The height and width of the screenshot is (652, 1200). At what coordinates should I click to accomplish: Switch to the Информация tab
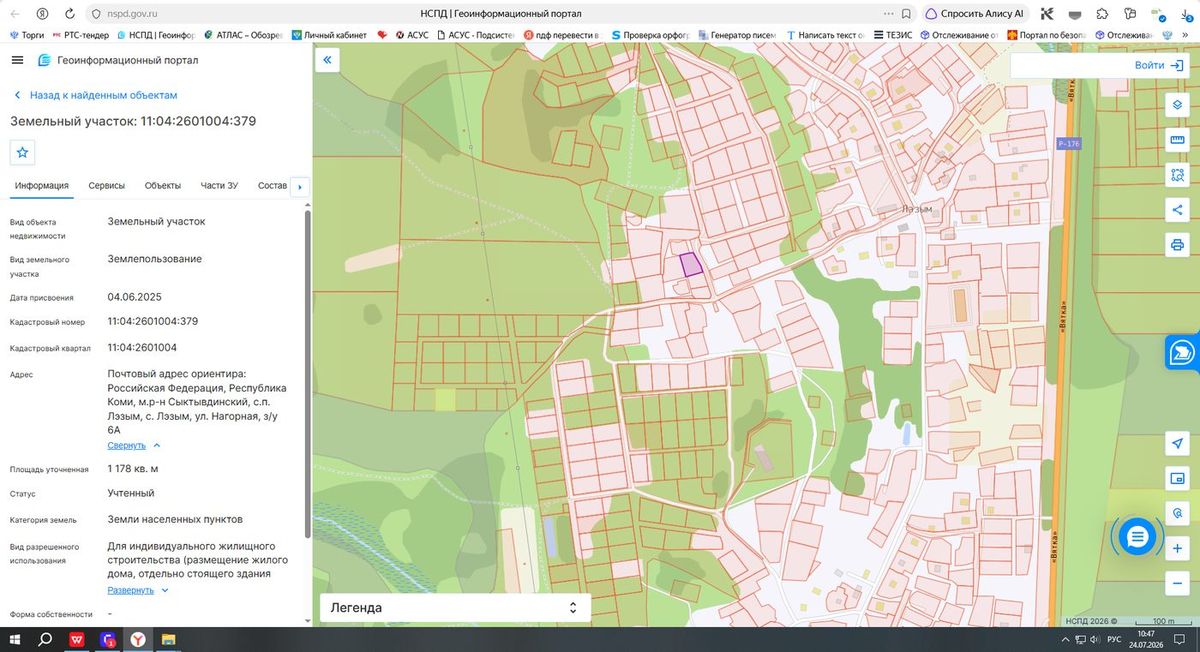point(42,186)
